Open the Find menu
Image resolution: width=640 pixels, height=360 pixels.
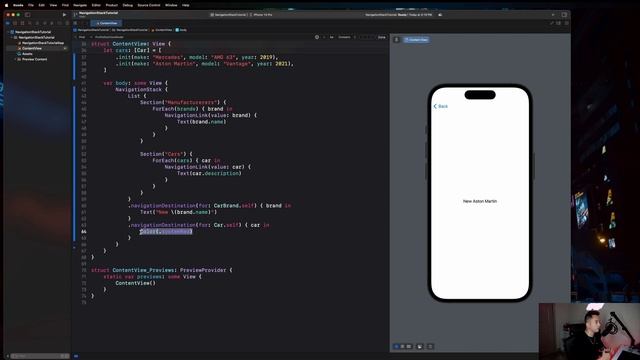tap(65, 5)
